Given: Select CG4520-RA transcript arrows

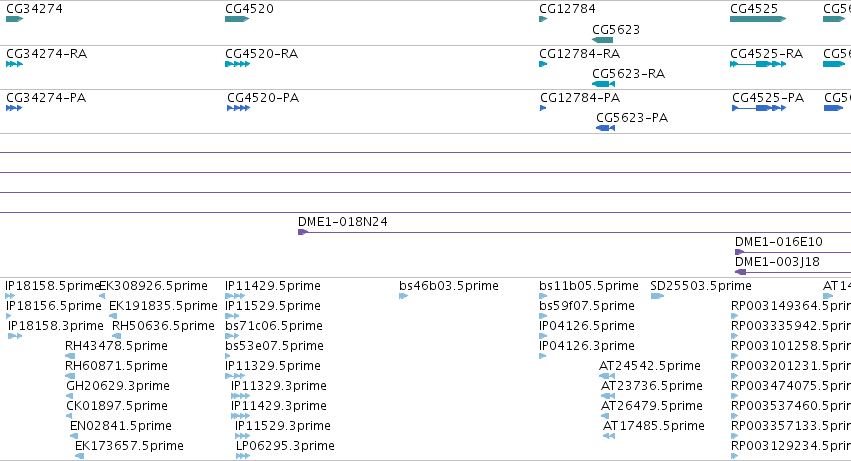Looking at the screenshot, I should coord(238,64).
